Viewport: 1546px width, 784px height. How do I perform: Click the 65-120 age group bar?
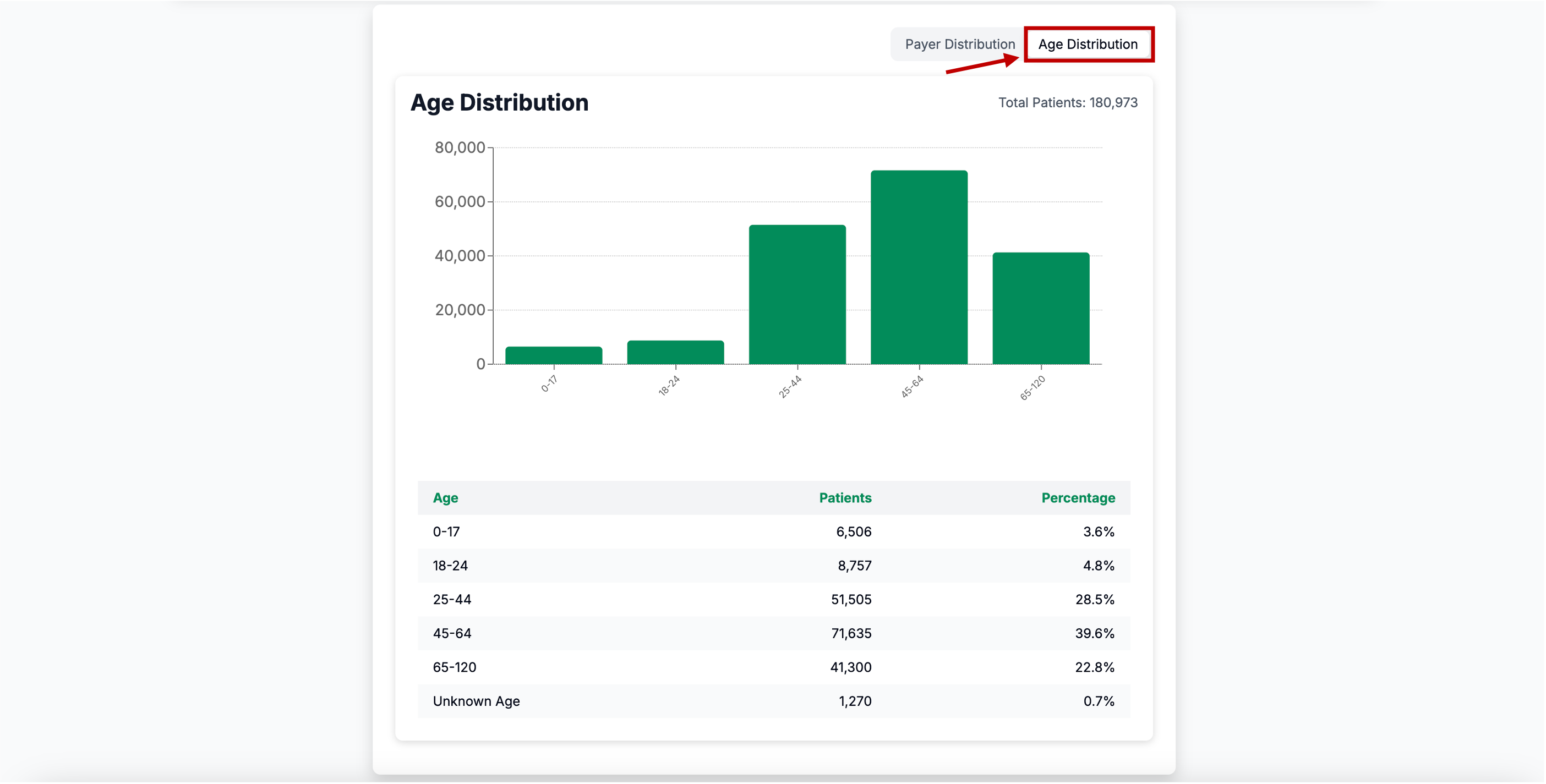pyautogui.click(x=1040, y=308)
